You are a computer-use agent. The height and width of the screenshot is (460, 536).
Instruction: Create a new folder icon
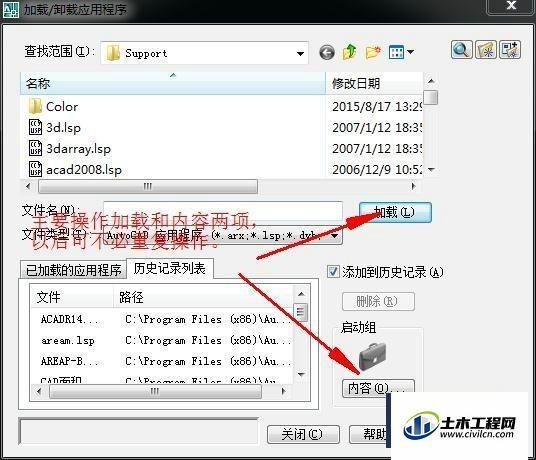[x=373, y=52]
